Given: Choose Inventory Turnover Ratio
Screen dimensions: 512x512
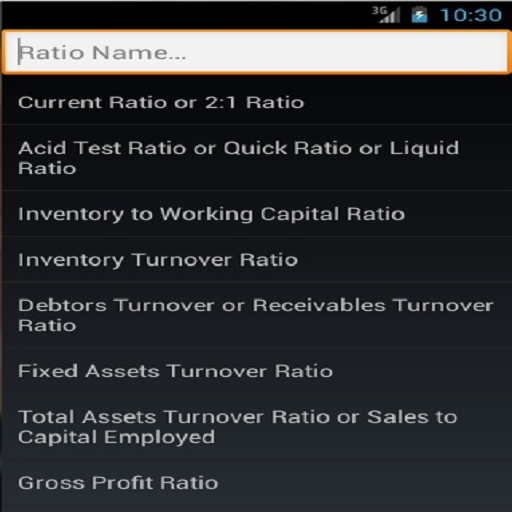Looking at the screenshot, I should [x=256, y=259].
